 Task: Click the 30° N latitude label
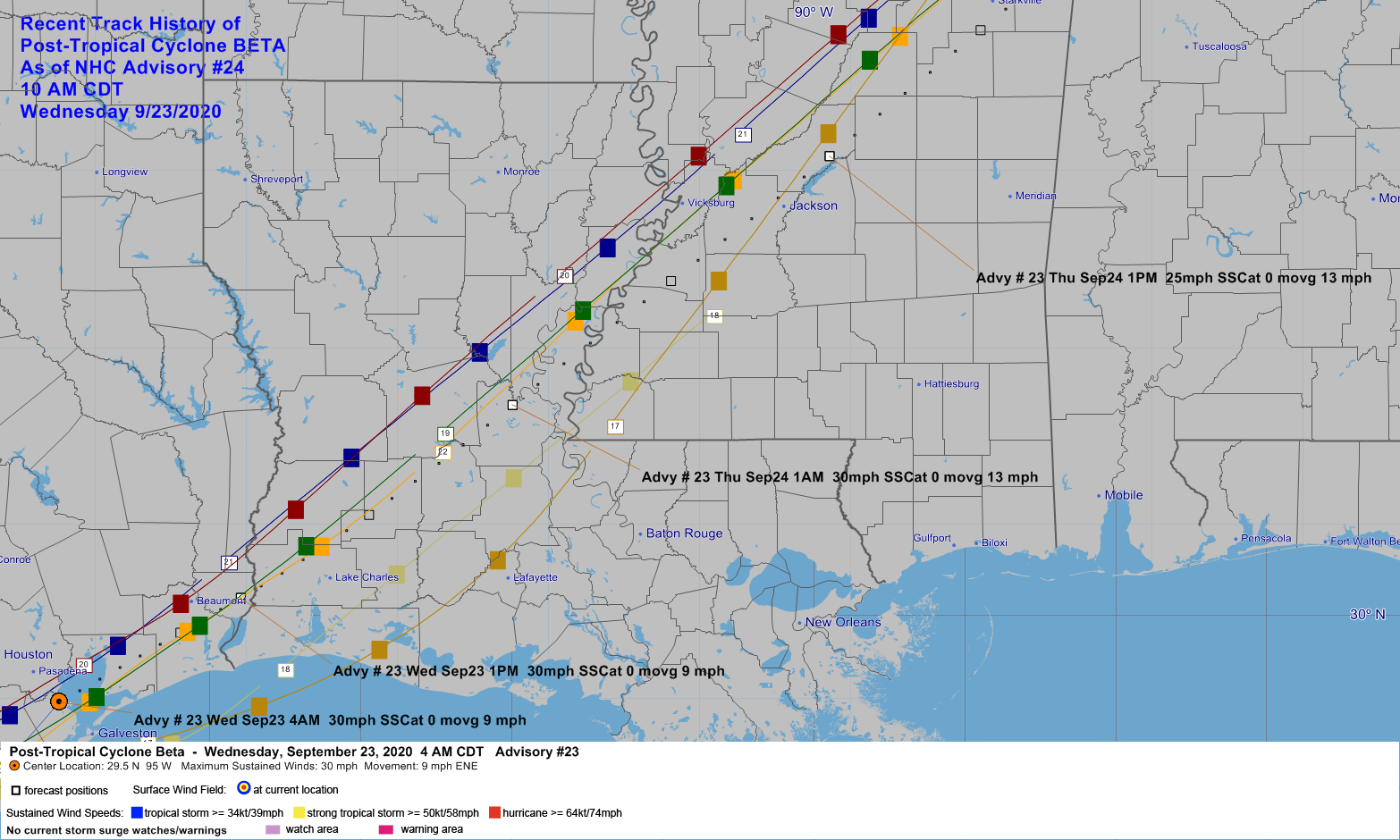(1368, 614)
